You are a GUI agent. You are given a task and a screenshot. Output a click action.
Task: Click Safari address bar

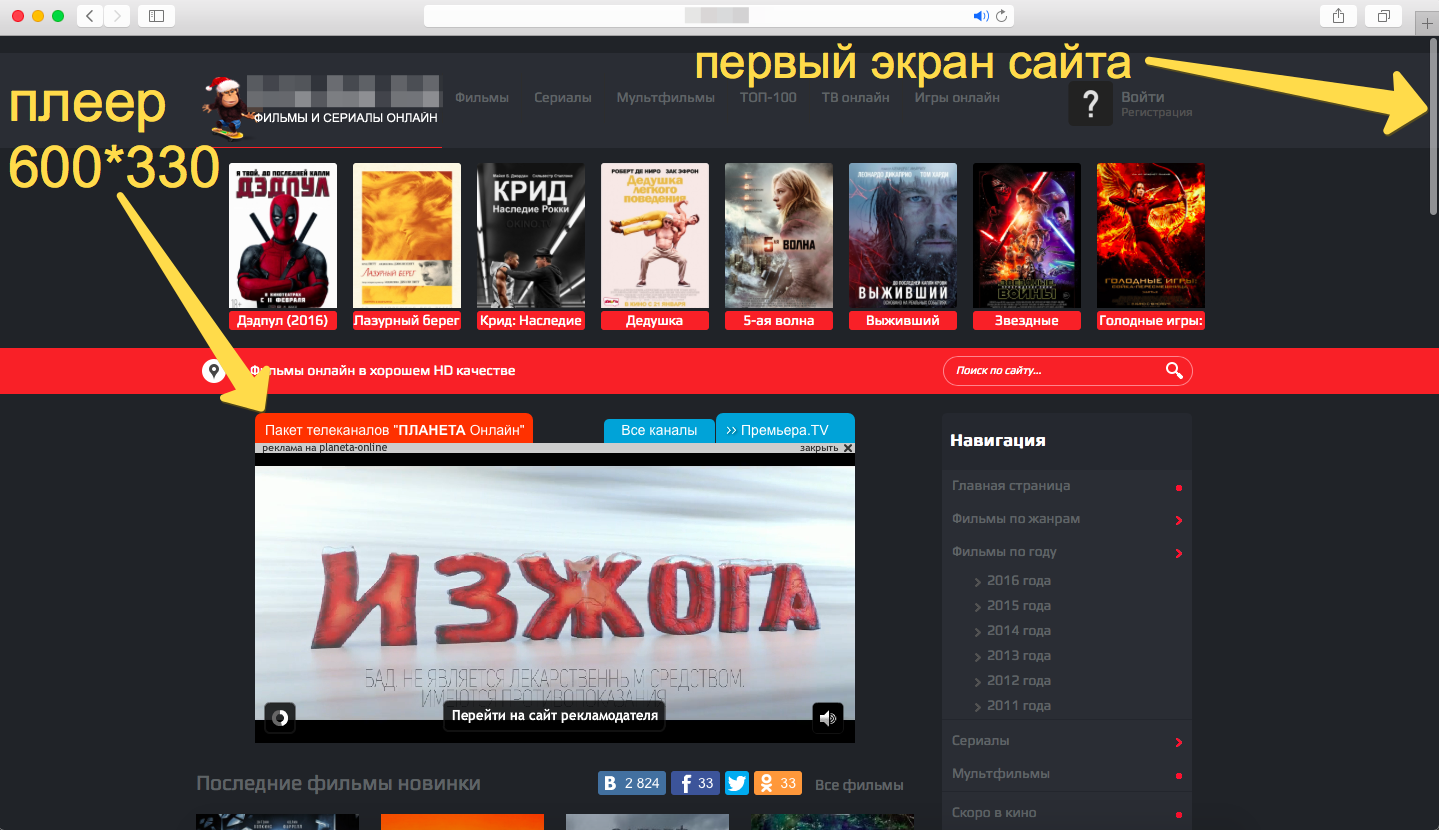tap(720, 16)
